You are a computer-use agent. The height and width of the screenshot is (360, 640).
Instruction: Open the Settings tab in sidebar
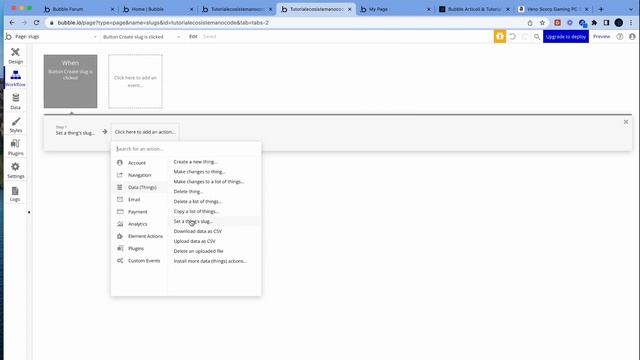(16, 170)
